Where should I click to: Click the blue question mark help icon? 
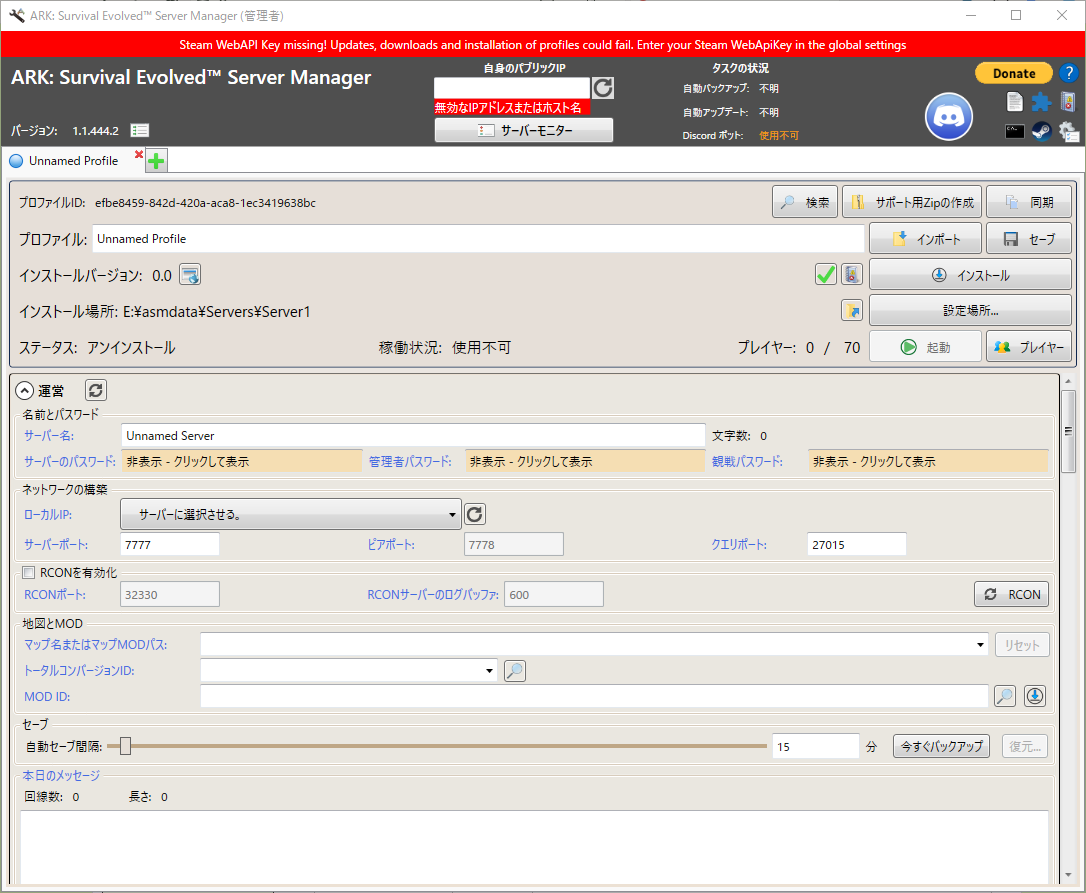pos(1068,73)
